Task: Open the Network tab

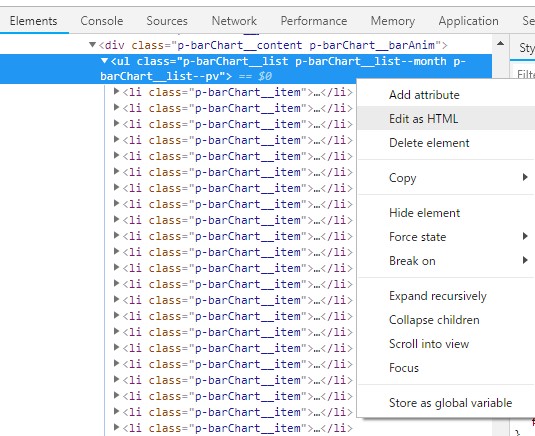Action: (x=234, y=21)
